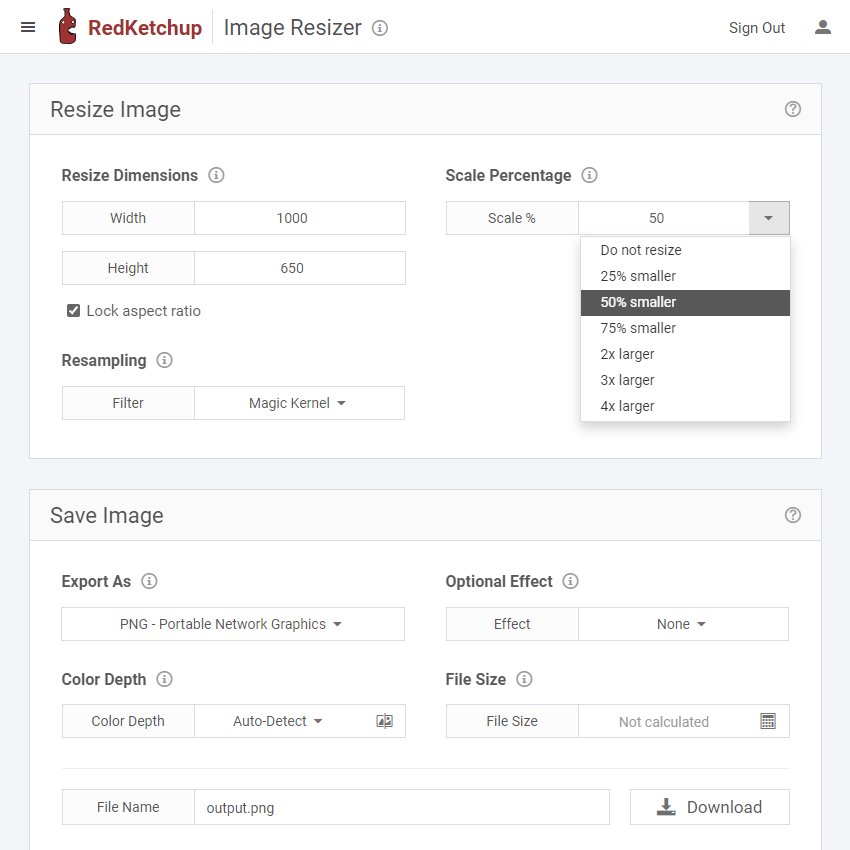Viewport: 850px width, 850px height.
Task: Choose Do not resize option
Action: click(x=641, y=249)
